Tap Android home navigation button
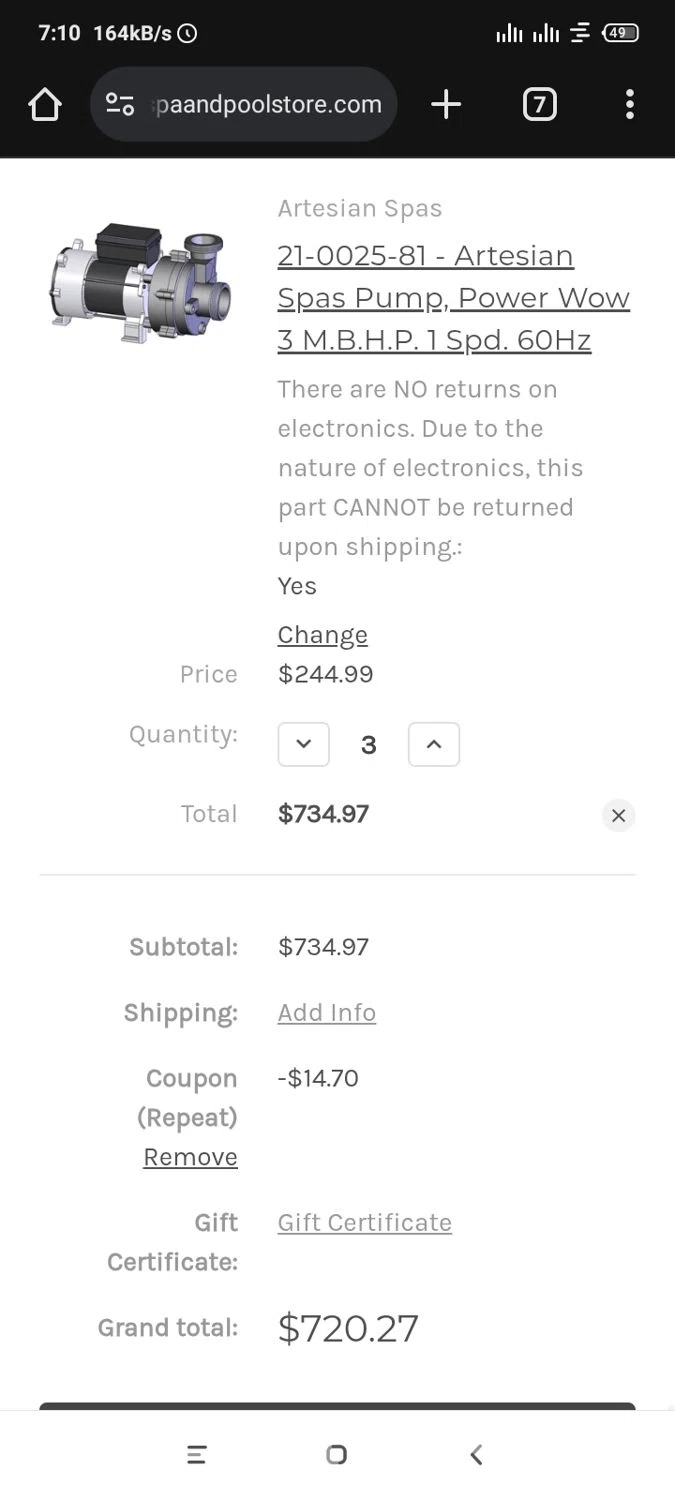This screenshot has height=1500, width=675. pos(337,1455)
